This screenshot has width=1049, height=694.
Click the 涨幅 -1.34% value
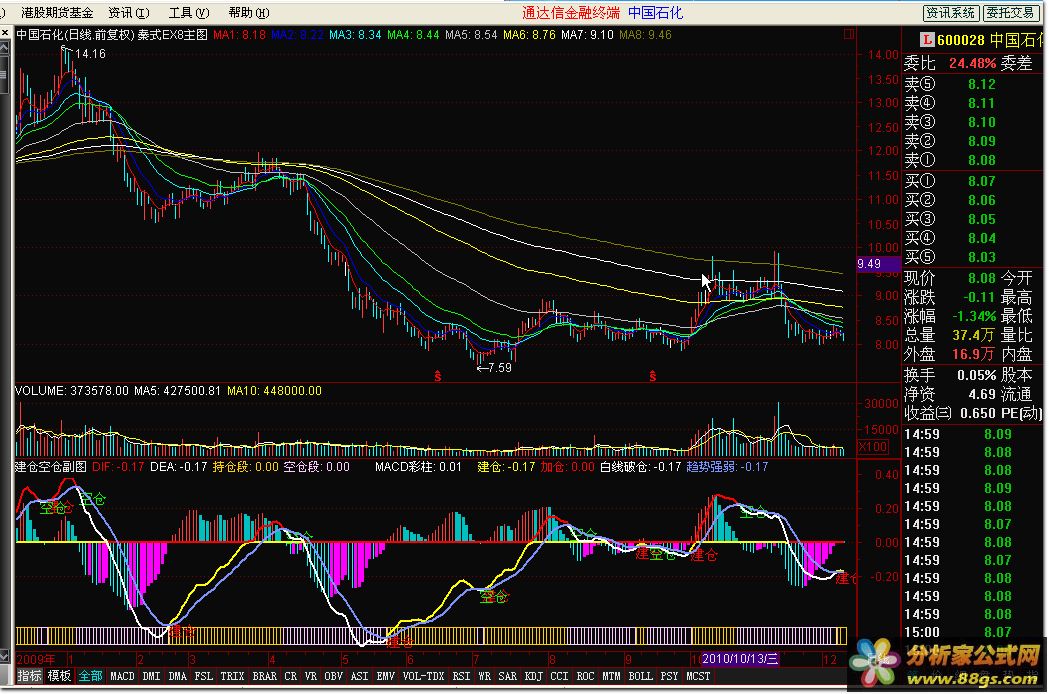(x=974, y=316)
